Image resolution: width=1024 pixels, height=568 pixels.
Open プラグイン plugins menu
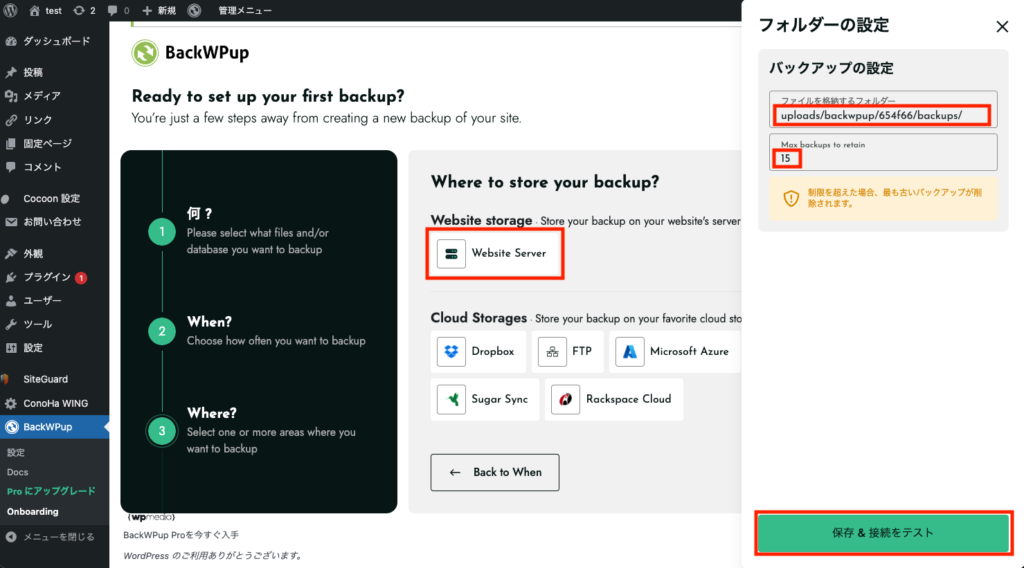coord(54,277)
